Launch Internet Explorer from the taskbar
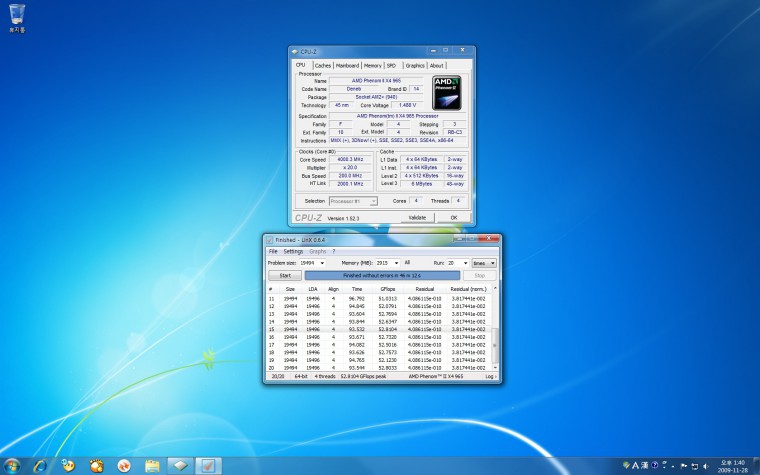 click(40, 466)
